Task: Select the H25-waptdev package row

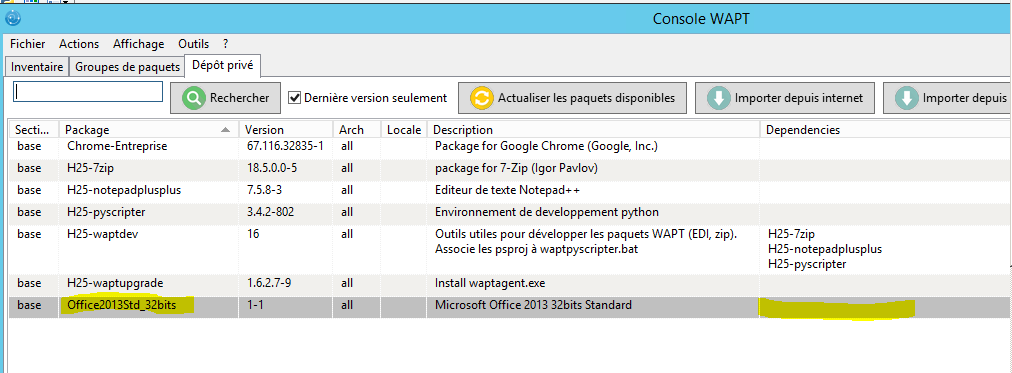Action: [509, 250]
